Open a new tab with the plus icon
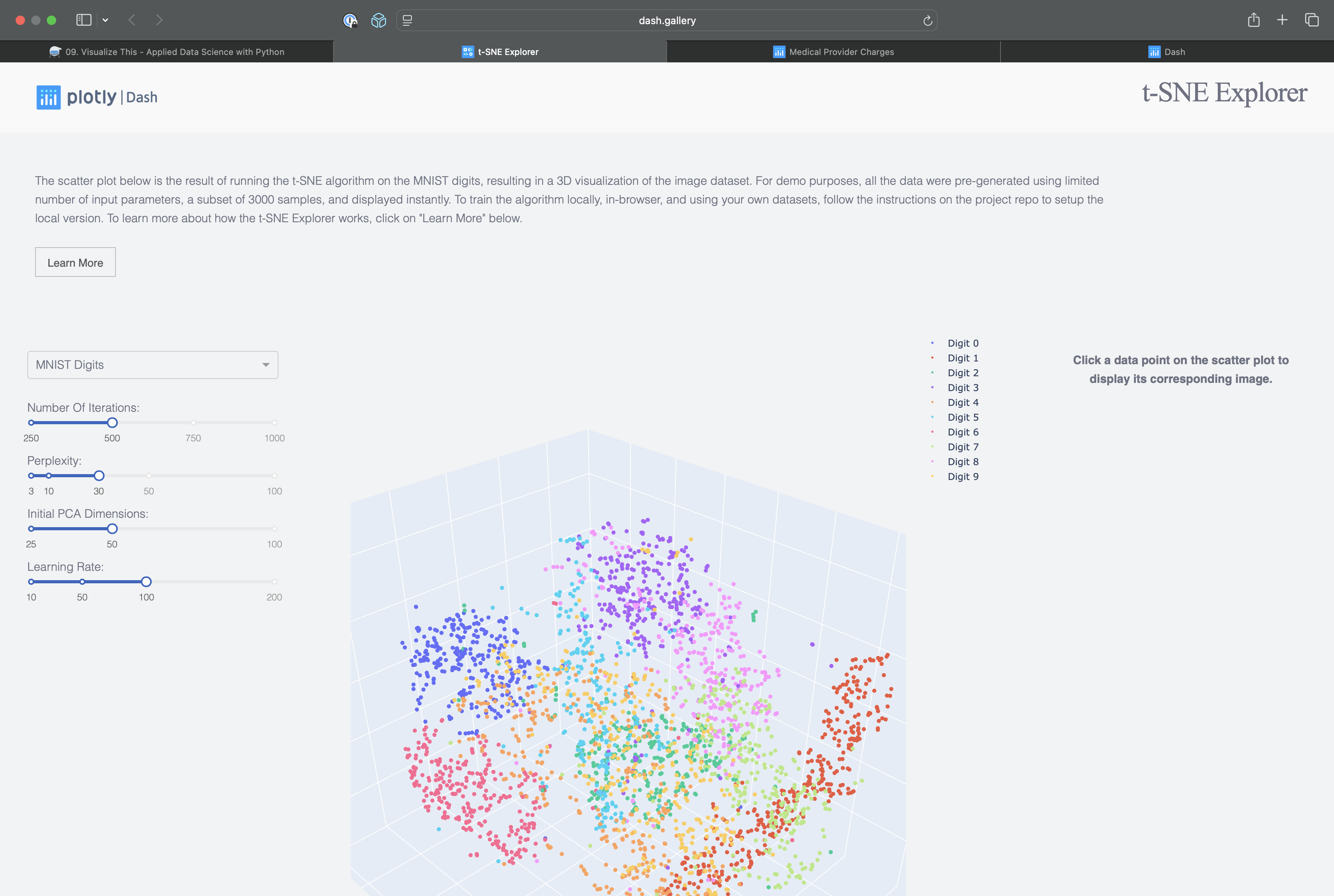 coord(1282,20)
